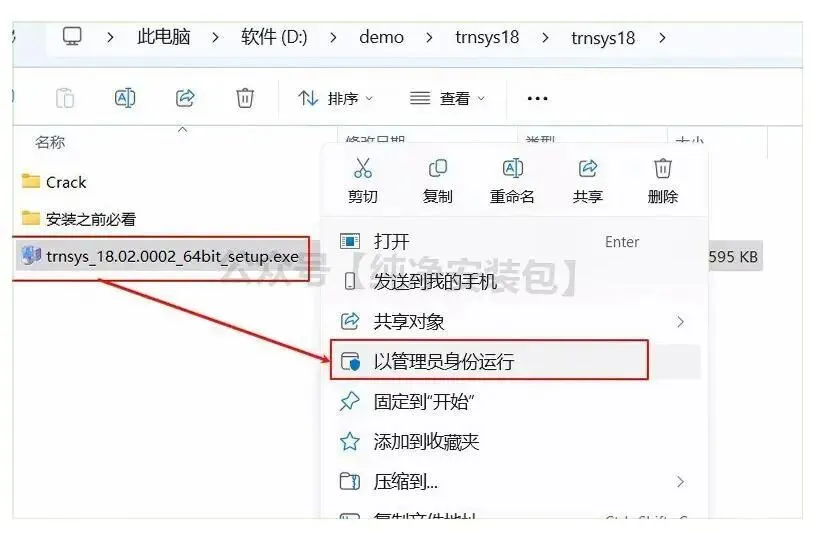Open the 查看 view dropdown
Viewport: 815px width, 541px height.
point(447,98)
